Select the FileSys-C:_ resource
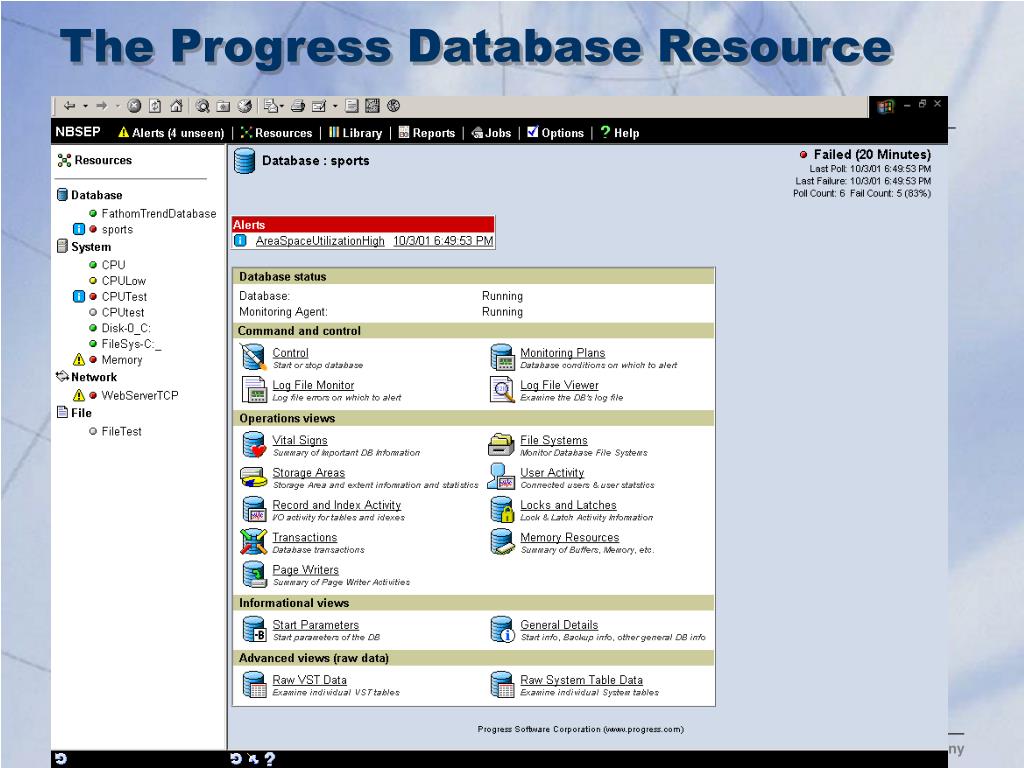 point(131,344)
